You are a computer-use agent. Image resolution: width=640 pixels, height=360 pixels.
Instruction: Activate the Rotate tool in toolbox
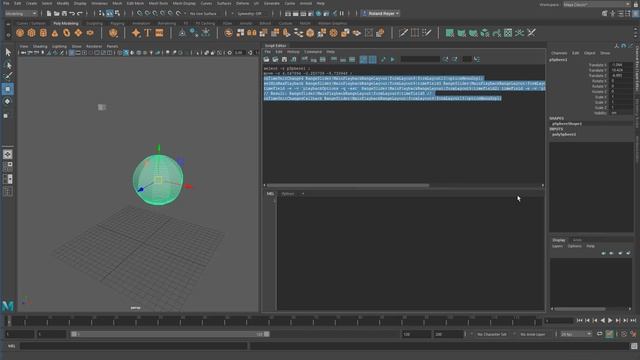8,101
